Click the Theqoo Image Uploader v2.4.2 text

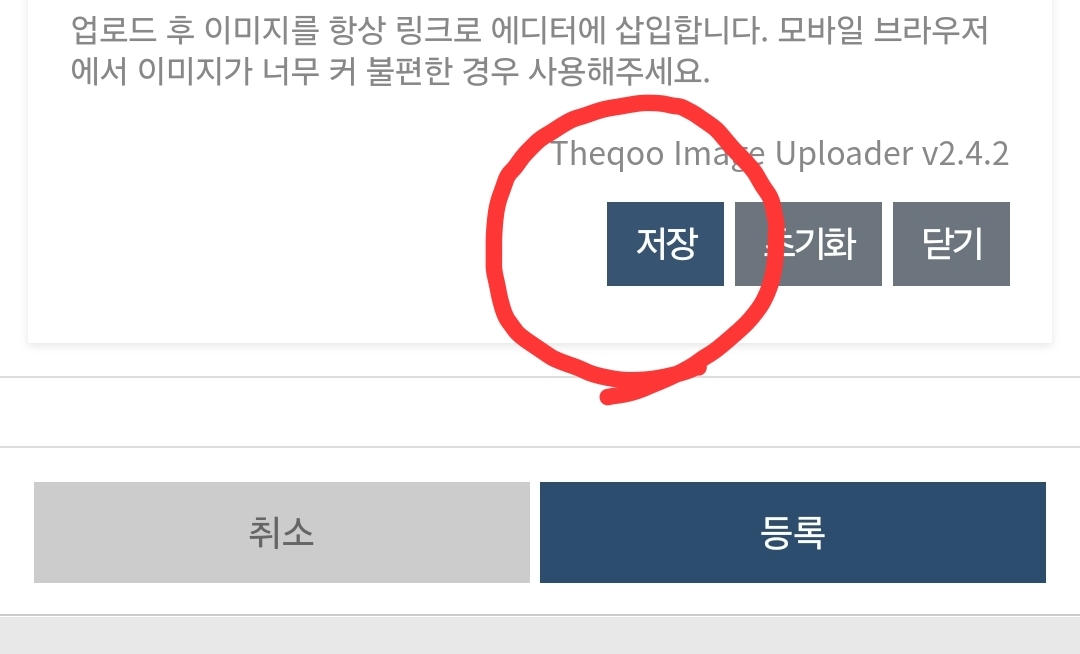pyautogui.click(x=780, y=154)
